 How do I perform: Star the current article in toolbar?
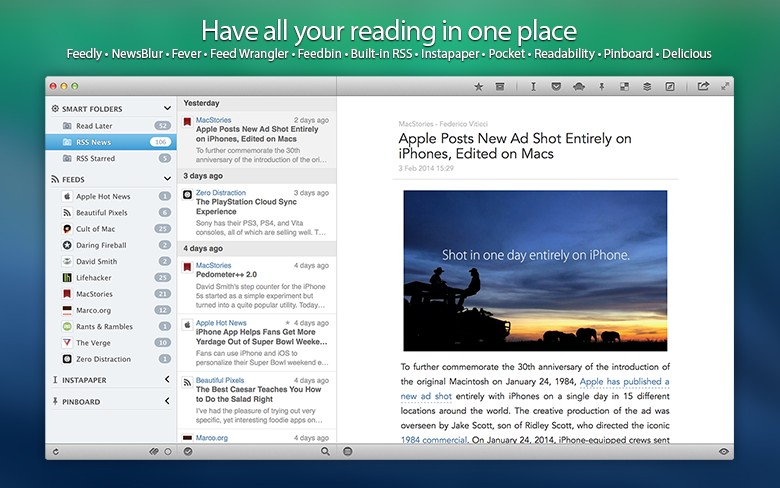point(478,87)
